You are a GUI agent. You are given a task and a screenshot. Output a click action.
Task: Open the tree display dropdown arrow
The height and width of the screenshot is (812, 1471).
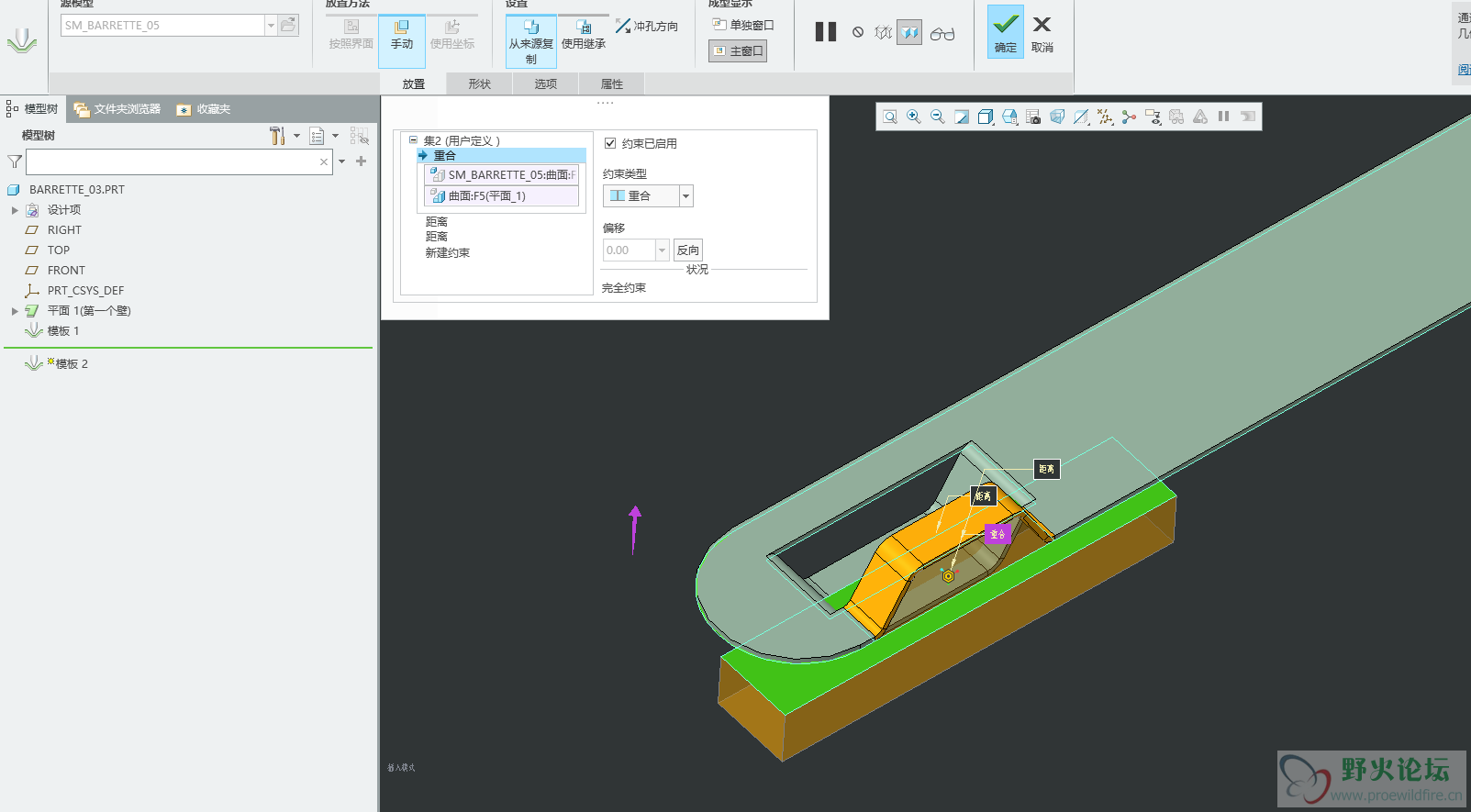point(336,136)
